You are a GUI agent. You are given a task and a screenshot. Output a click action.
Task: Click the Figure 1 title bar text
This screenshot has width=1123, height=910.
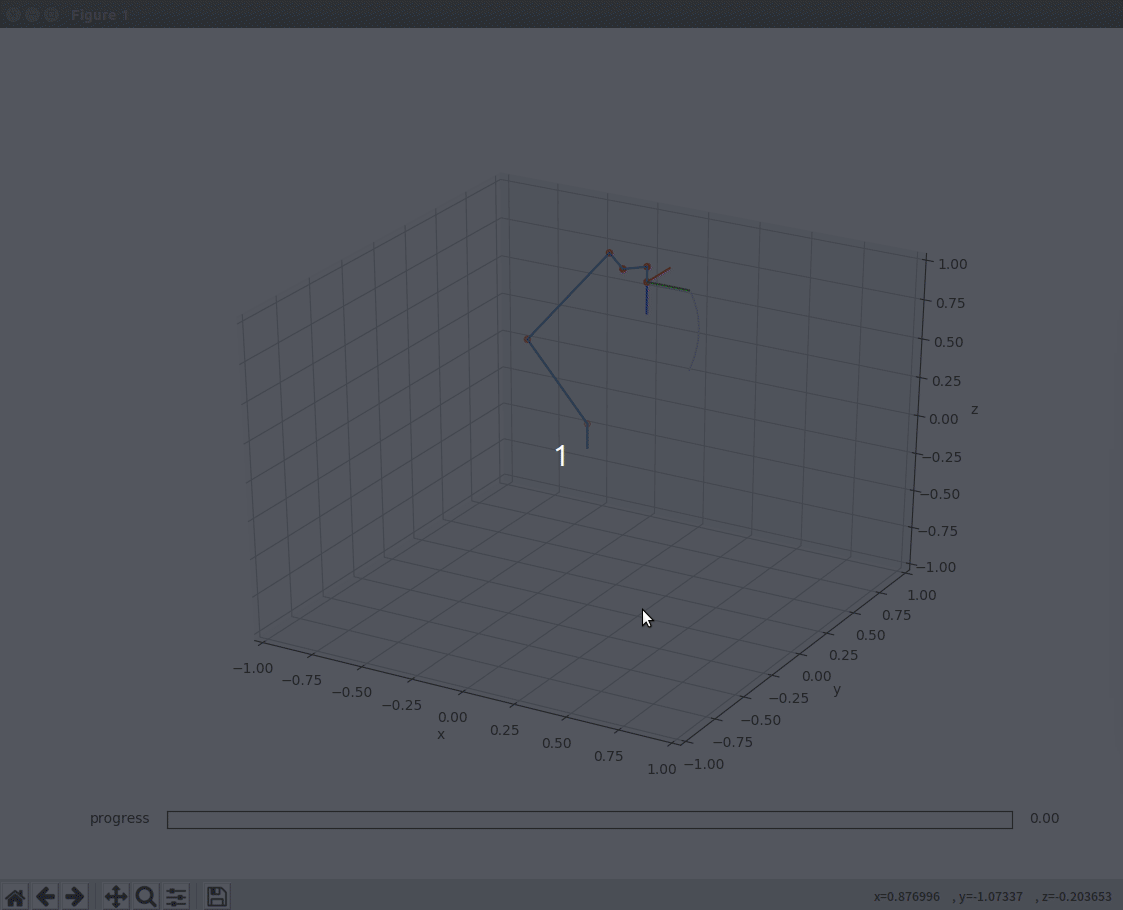[x=99, y=15]
